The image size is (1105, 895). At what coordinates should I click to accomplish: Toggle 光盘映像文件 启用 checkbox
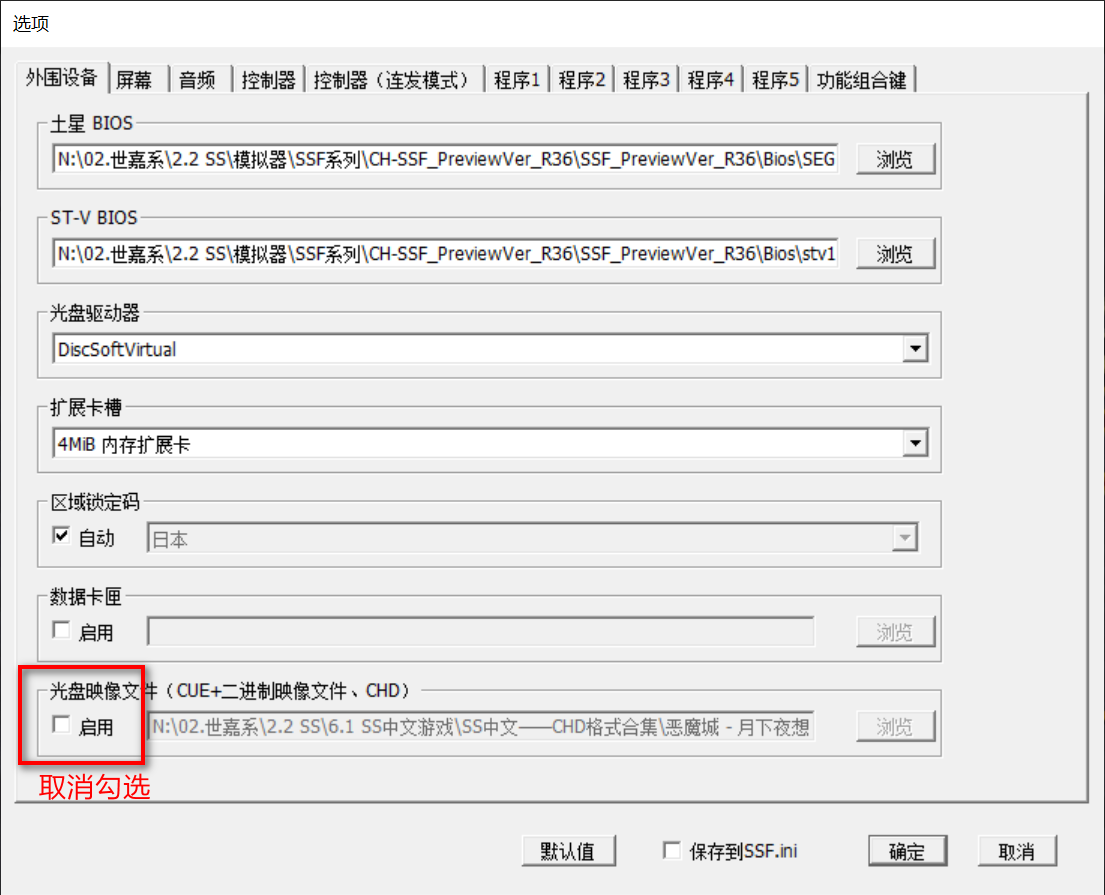[62, 725]
